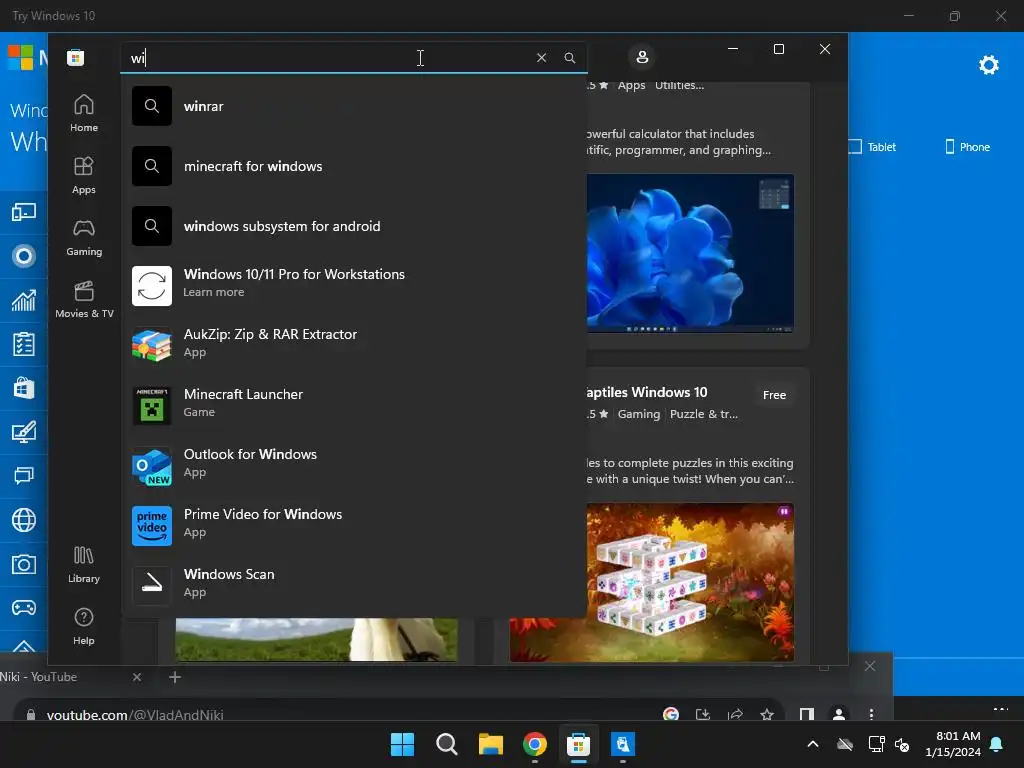
Task: Open taskbar Search
Action: pyautogui.click(x=447, y=744)
